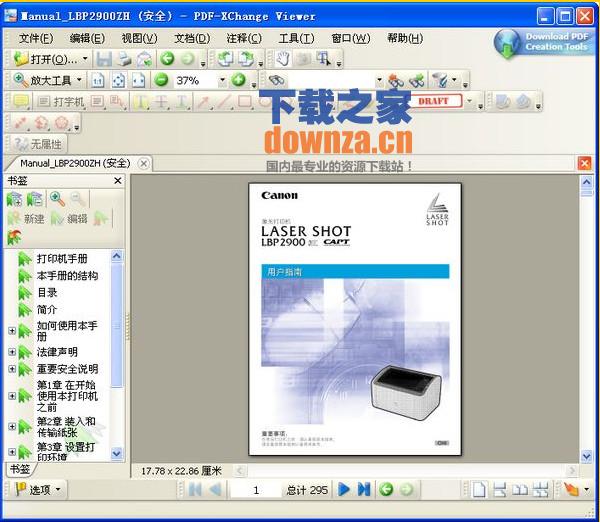Screen dimensions: 600x522
Task: Select the Hand tool
Action: tap(283, 59)
